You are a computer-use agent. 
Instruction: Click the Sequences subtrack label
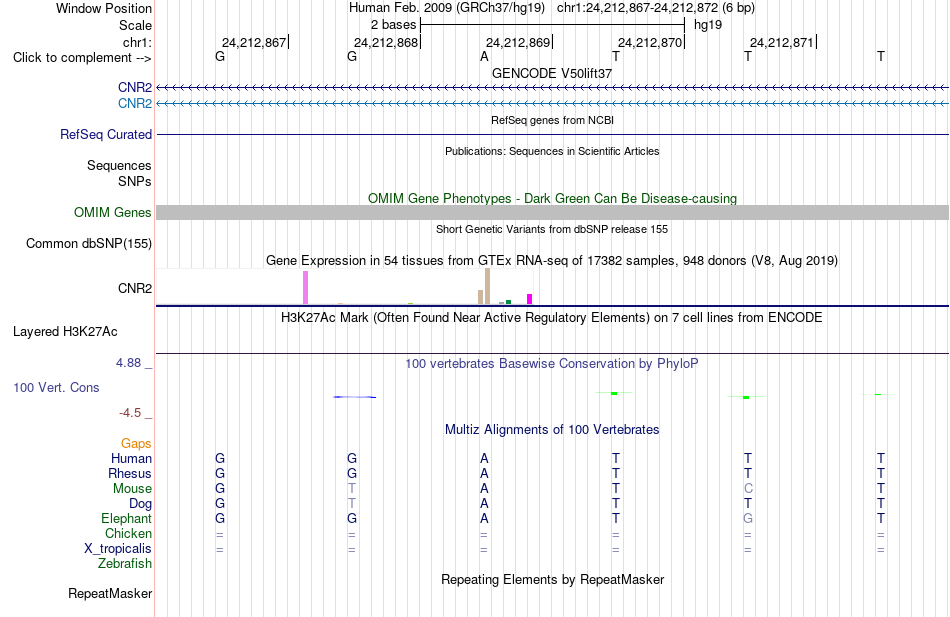[119, 165]
